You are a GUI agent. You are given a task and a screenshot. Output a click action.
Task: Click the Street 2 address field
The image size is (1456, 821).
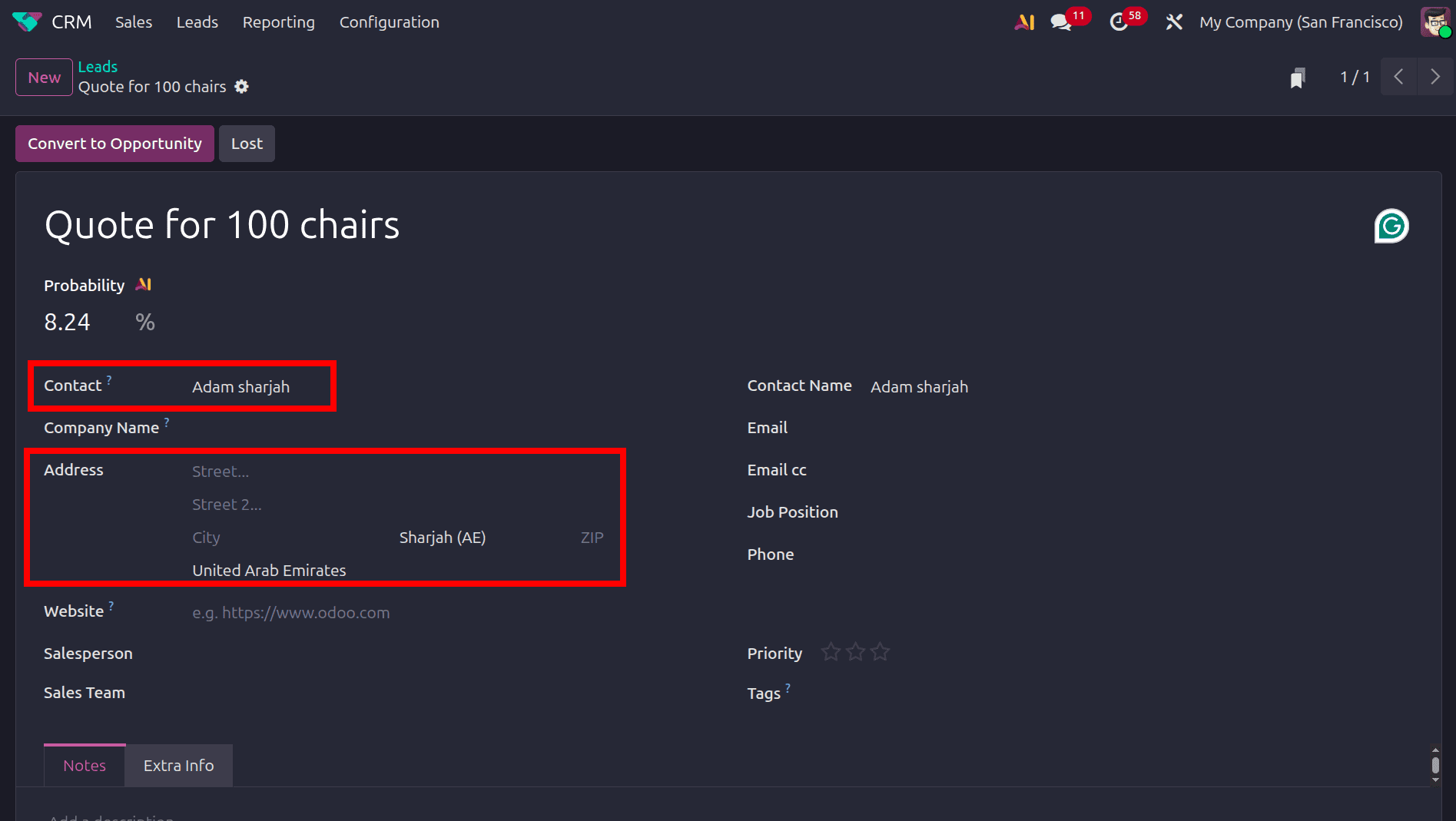coord(397,505)
